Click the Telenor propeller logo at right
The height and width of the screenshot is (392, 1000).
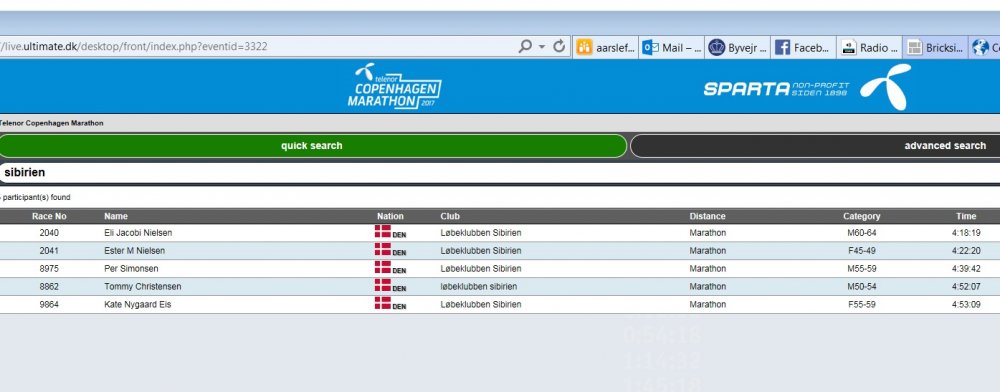885,87
